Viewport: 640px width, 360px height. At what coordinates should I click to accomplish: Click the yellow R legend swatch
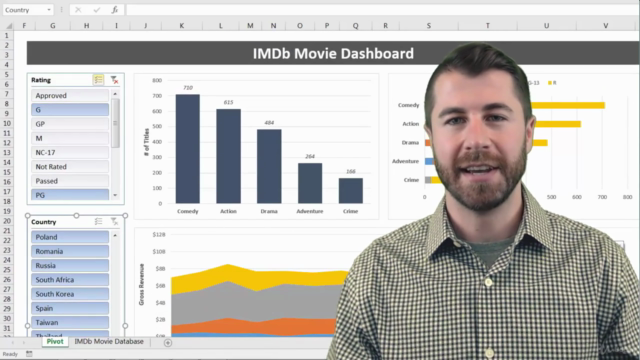pos(550,83)
